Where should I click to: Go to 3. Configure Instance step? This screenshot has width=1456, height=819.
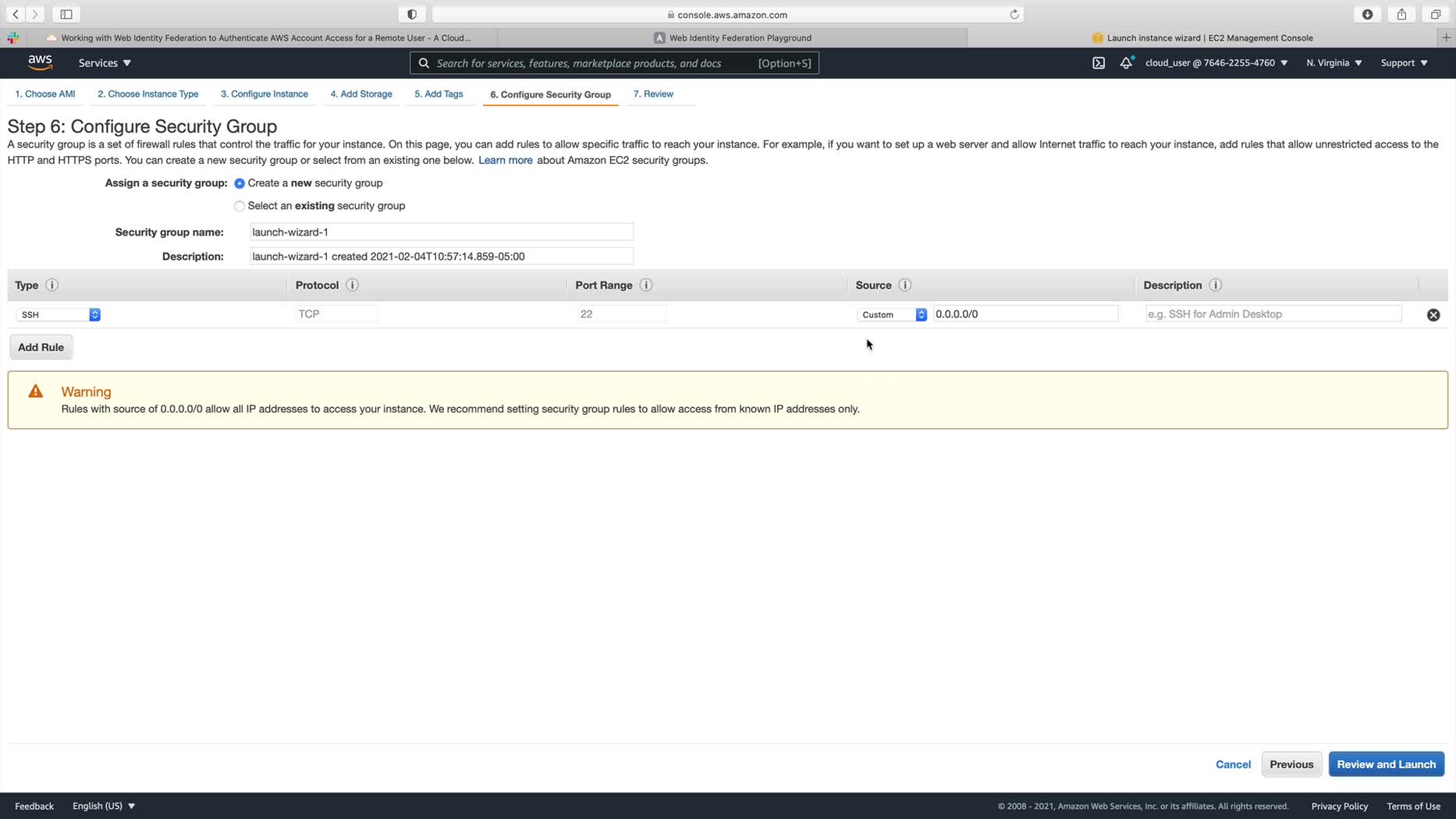tap(264, 94)
